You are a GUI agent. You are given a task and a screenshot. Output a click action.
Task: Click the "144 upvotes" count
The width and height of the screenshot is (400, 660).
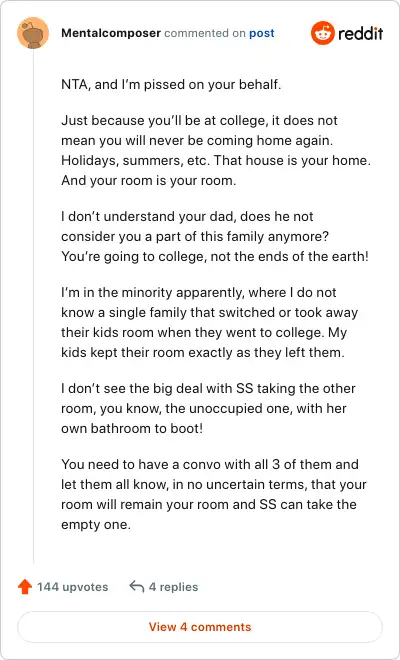click(72, 587)
